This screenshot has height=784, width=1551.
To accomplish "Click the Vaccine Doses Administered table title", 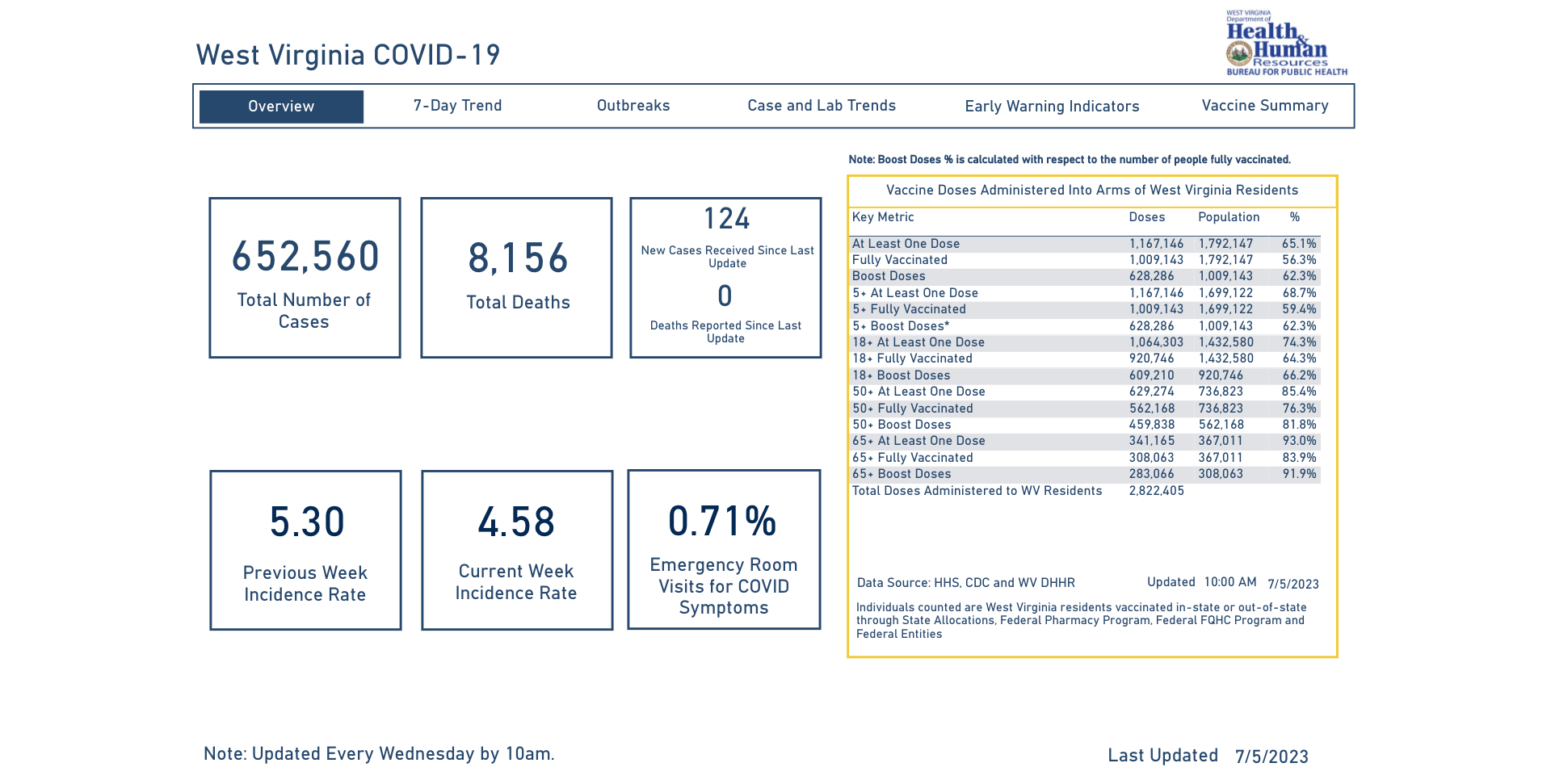I will 1092,191.
